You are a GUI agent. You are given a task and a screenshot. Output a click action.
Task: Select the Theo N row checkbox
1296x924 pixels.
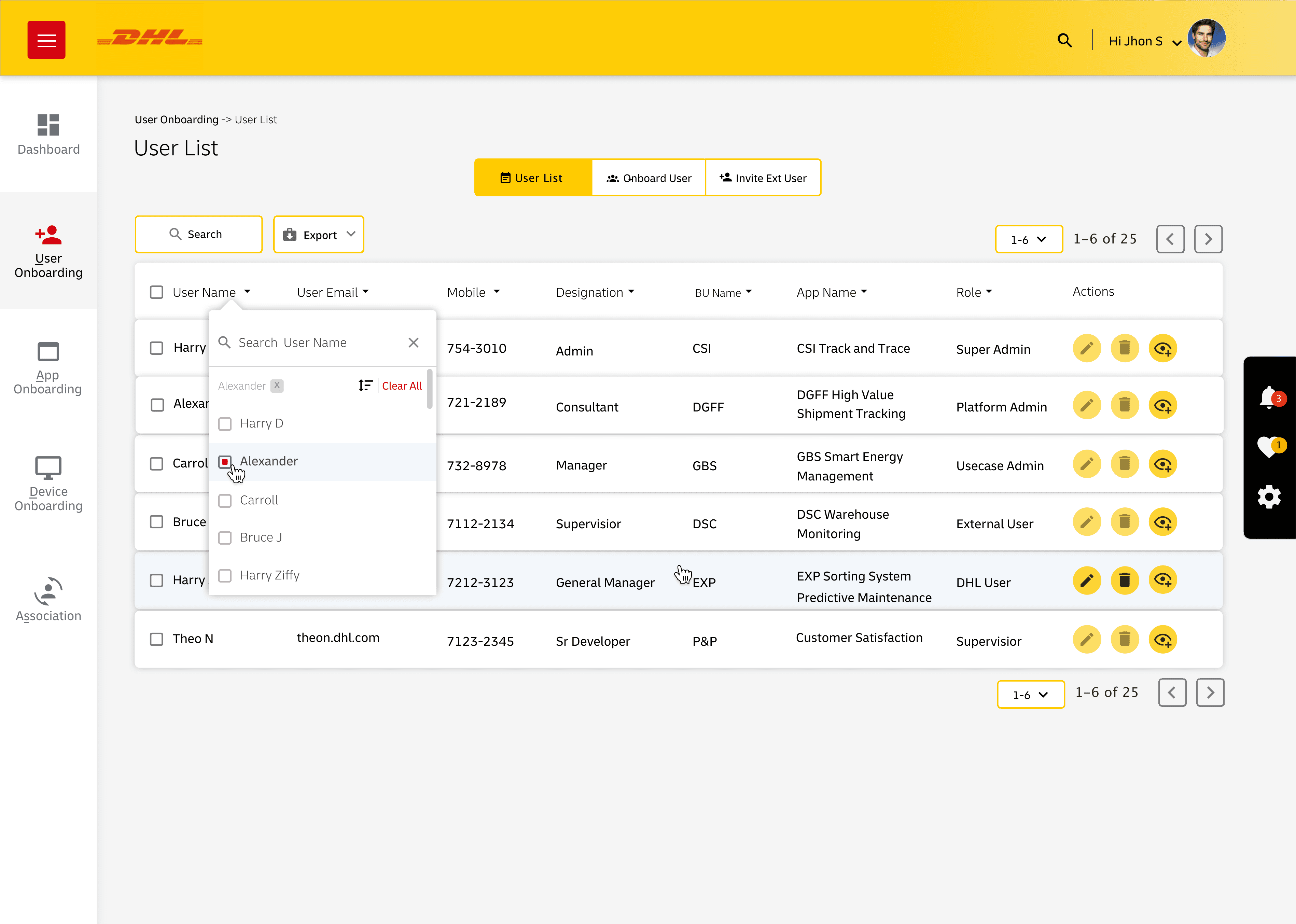click(x=156, y=639)
